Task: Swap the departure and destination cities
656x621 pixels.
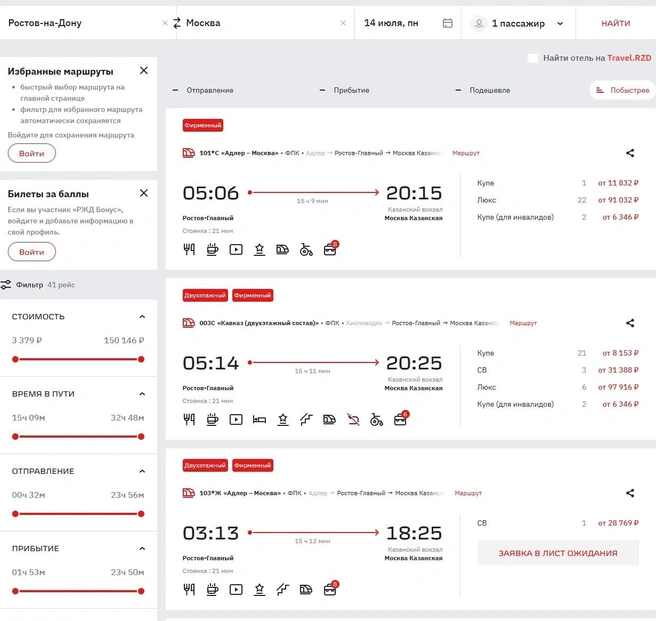Action: [x=177, y=23]
